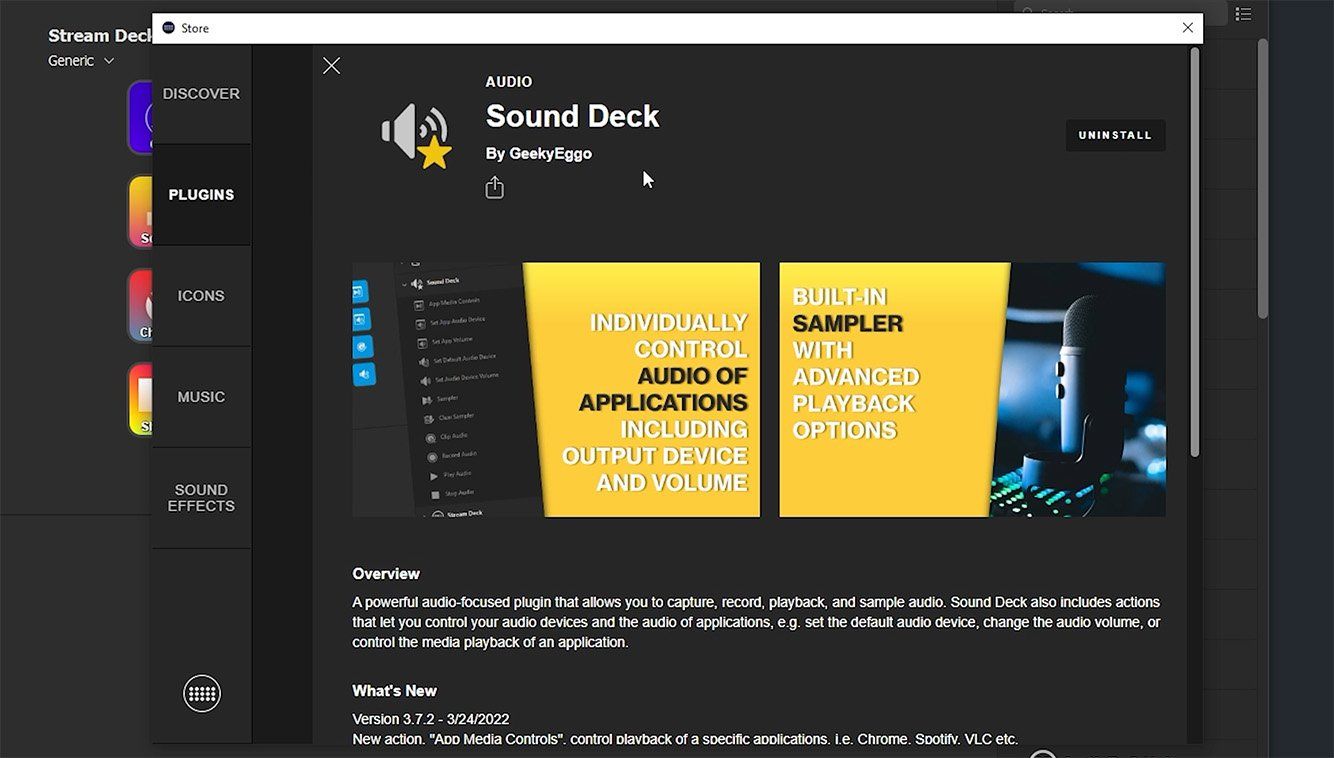This screenshot has height=758, width=1334.
Task: Open the 'Individually control audio' screenshot
Action: pyautogui.click(x=556, y=390)
